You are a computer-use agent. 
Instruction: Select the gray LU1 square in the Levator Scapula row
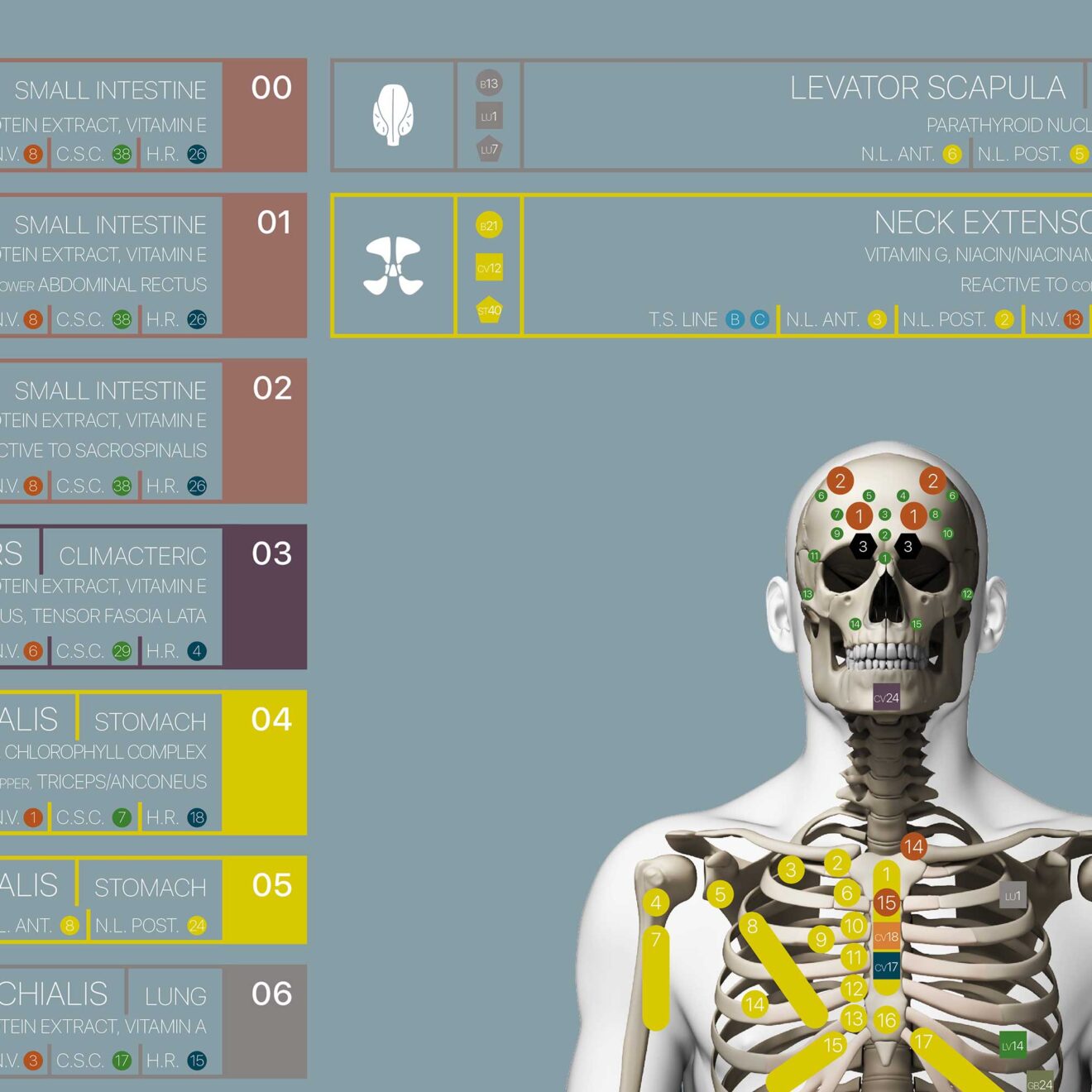point(489,116)
